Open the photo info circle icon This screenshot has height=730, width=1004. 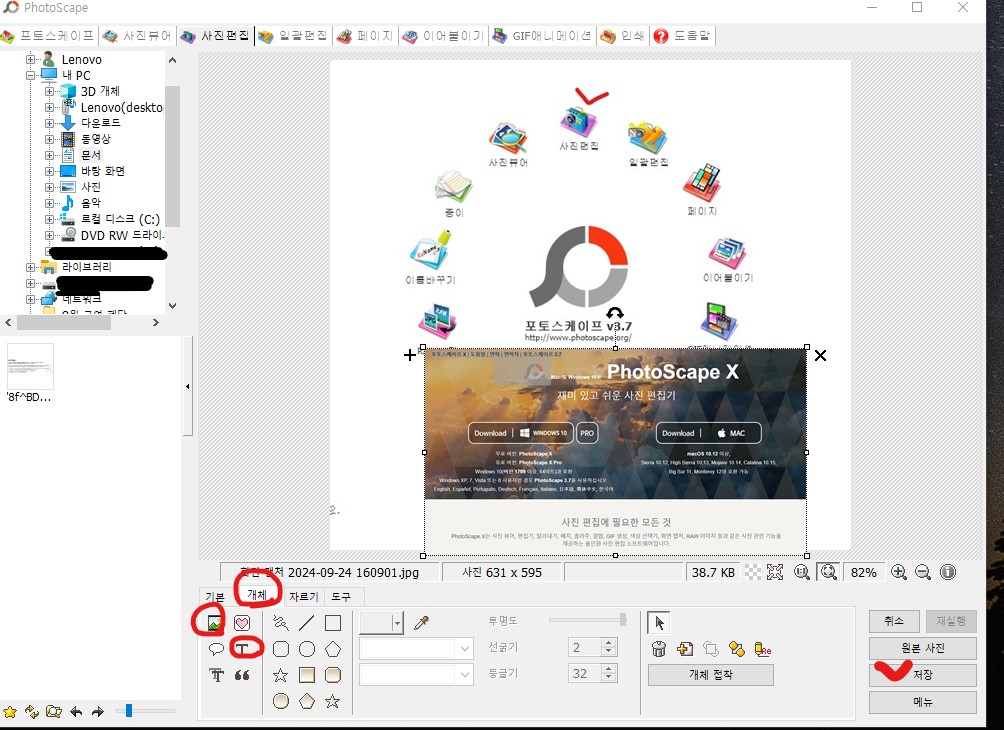948,572
